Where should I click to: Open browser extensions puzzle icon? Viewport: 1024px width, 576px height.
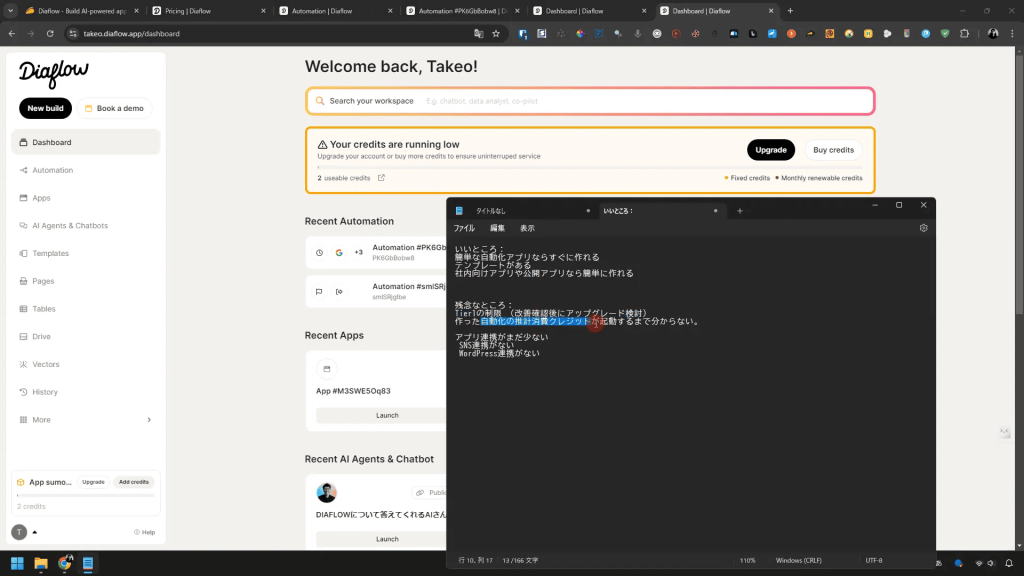[x=965, y=33]
